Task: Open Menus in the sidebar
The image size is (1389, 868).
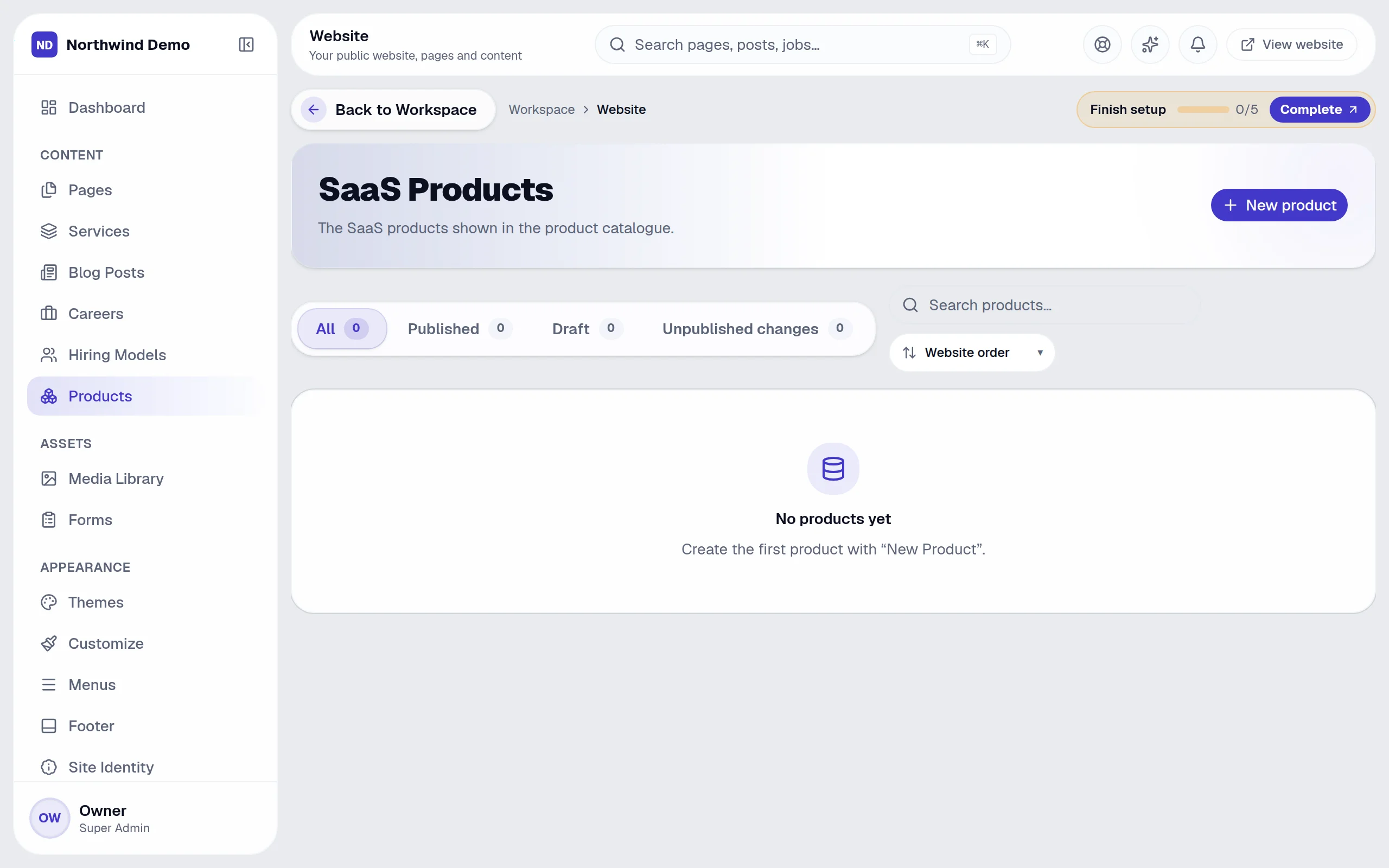Action: [145, 684]
